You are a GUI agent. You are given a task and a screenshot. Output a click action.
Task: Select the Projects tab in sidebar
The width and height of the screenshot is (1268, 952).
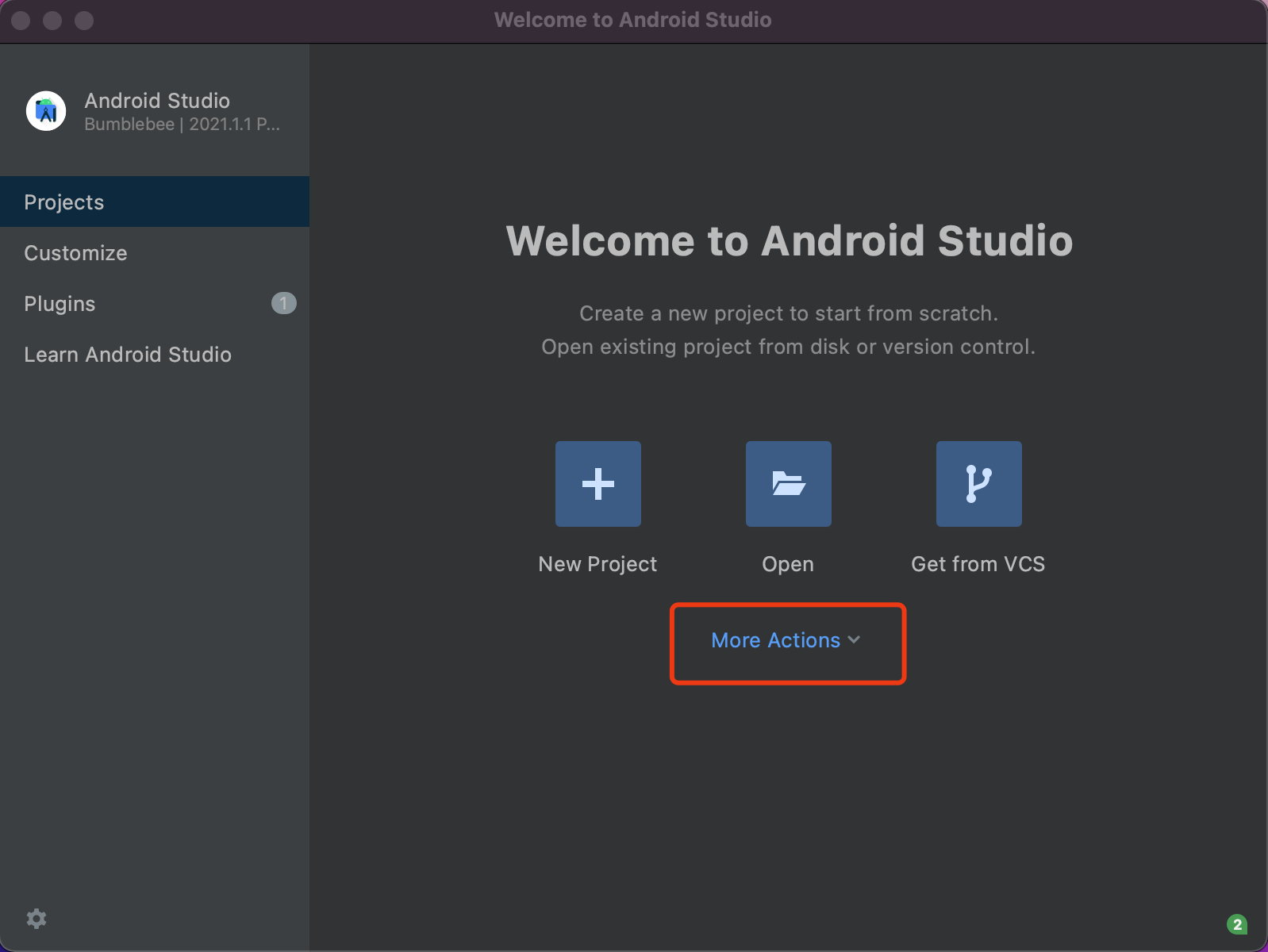coord(155,202)
